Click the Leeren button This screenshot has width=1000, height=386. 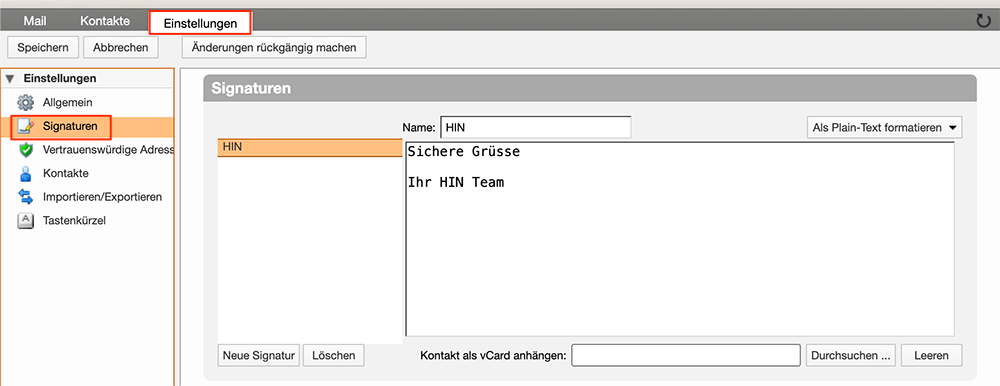click(931, 355)
